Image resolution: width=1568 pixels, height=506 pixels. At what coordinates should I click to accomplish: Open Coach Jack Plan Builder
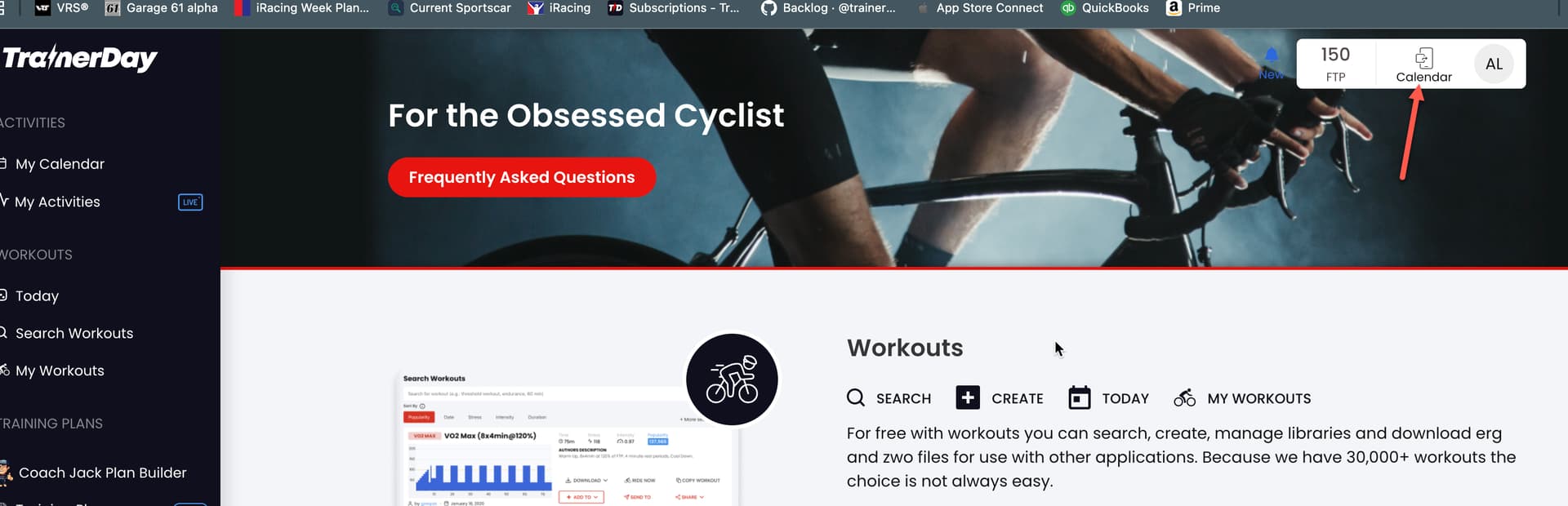[x=102, y=473]
